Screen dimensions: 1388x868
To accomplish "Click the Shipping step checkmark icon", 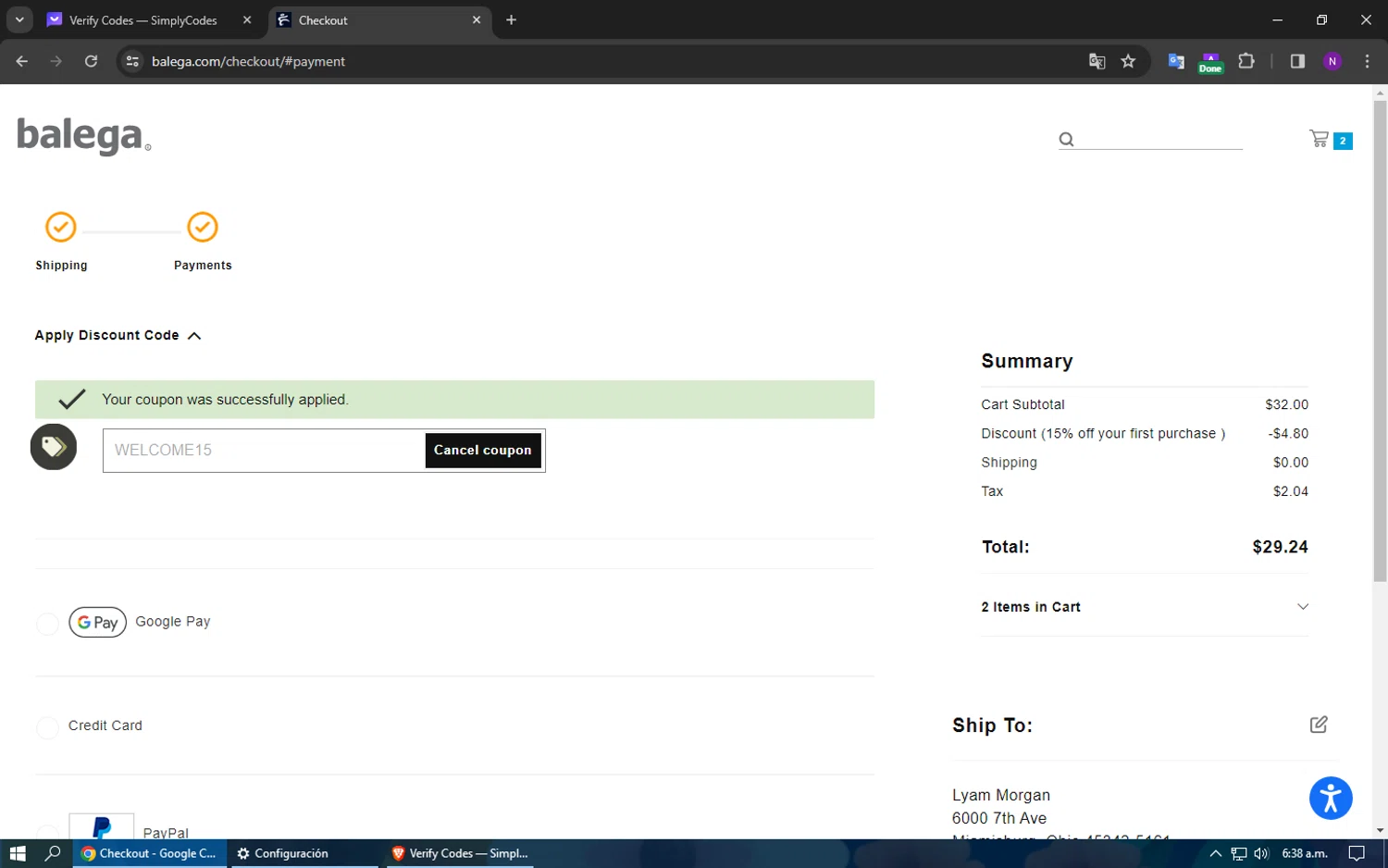I will point(61,227).
